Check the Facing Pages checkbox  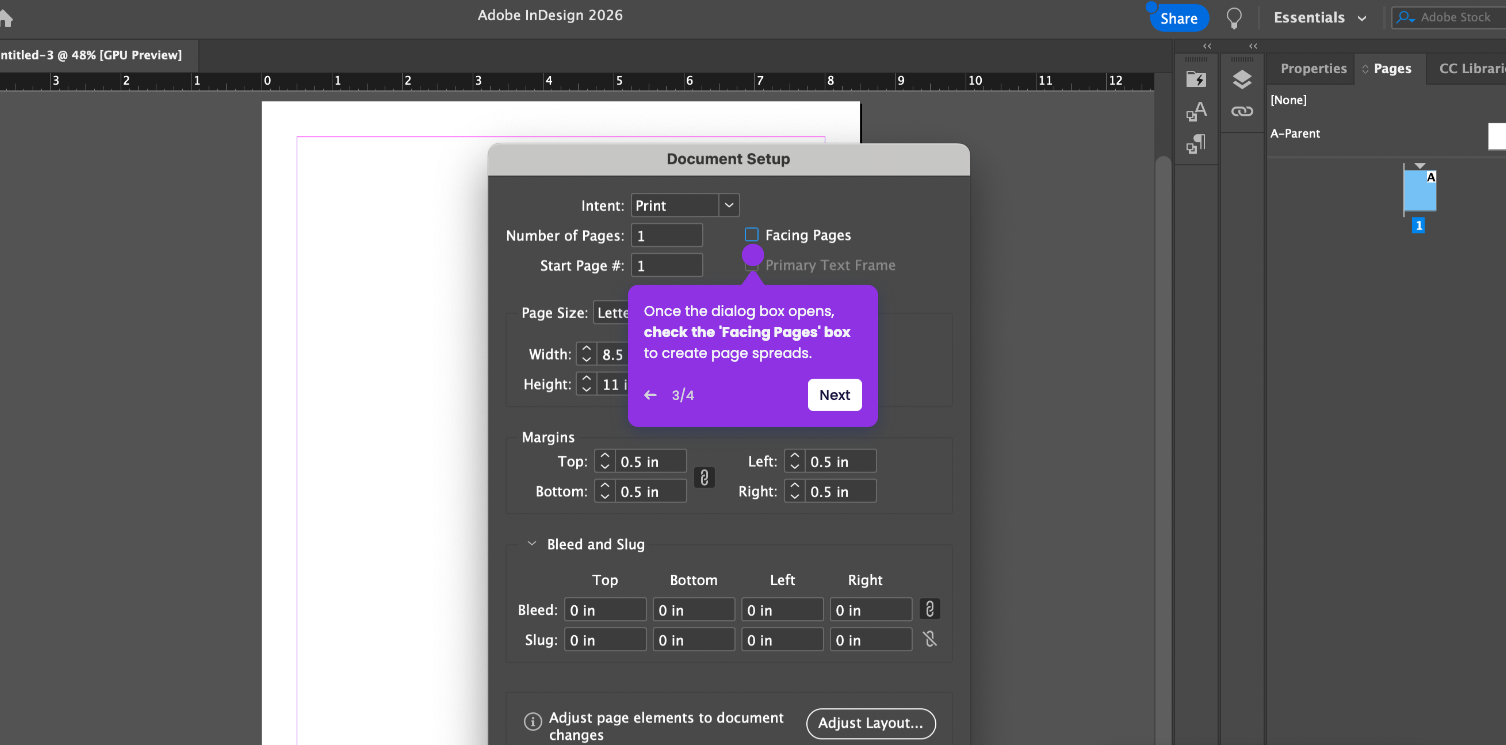pos(752,235)
